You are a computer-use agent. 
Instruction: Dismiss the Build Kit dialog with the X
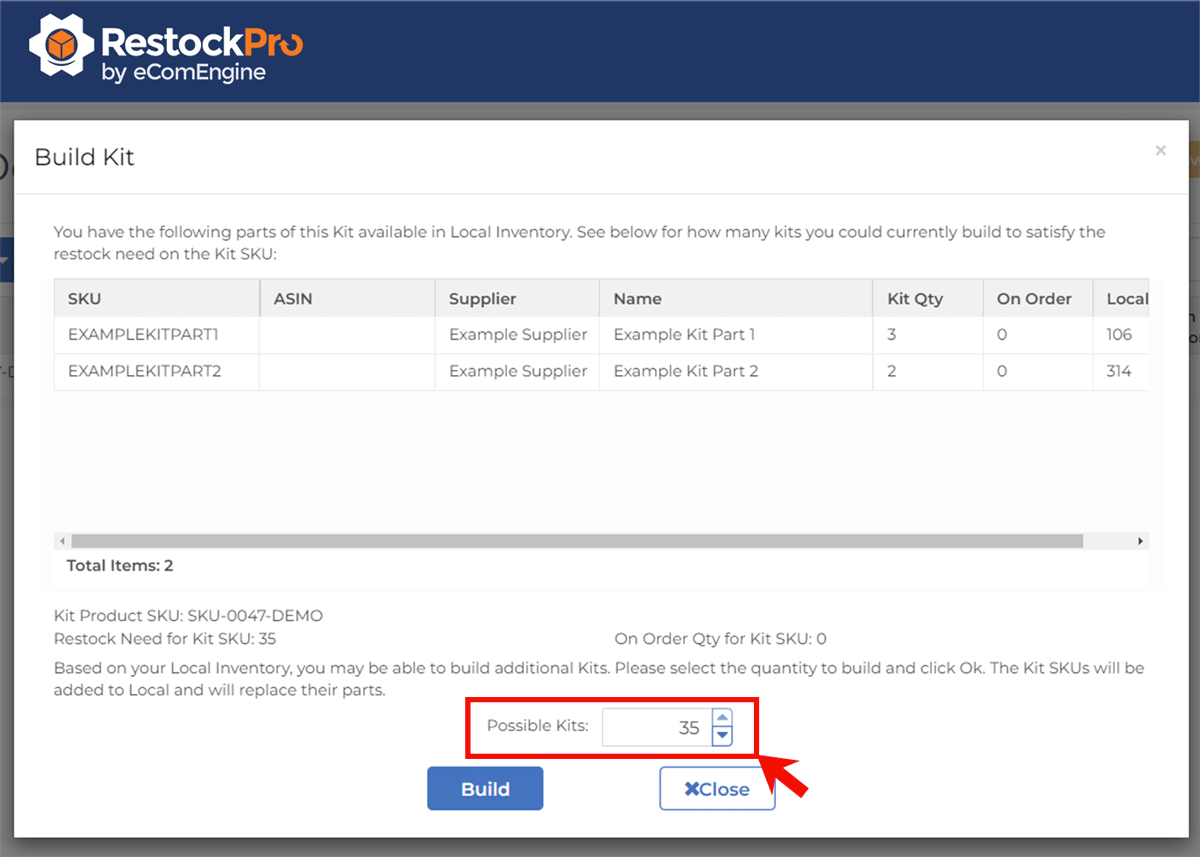(1160, 151)
